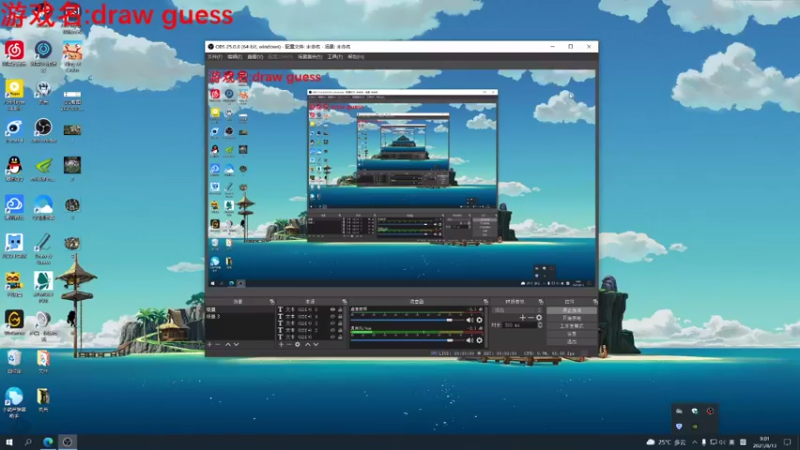Open the 文件(F) menu in OBS
The width and height of the screenshot is (800, 450).
pos(215,57)
